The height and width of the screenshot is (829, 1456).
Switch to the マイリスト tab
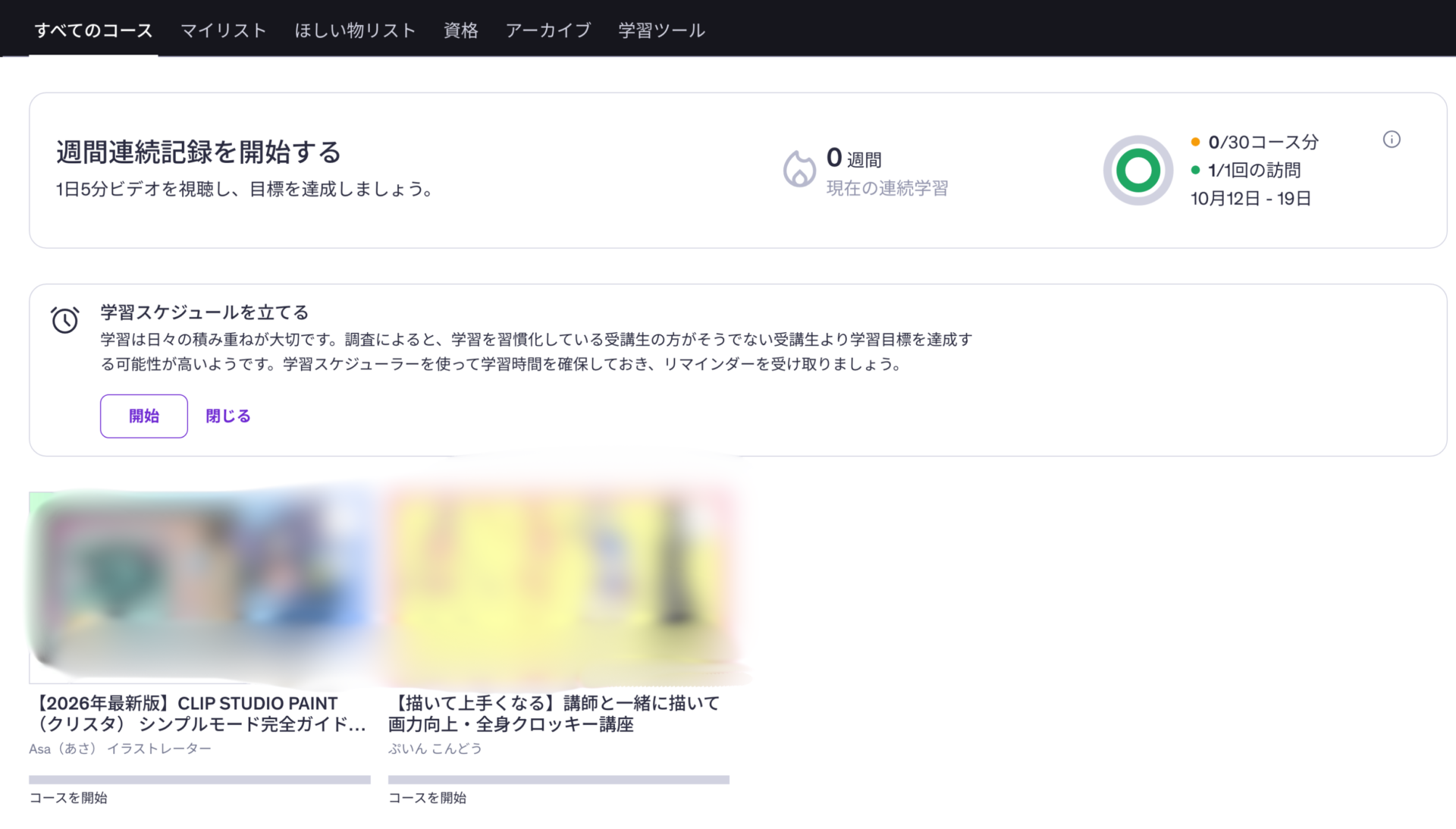point(224,30)
